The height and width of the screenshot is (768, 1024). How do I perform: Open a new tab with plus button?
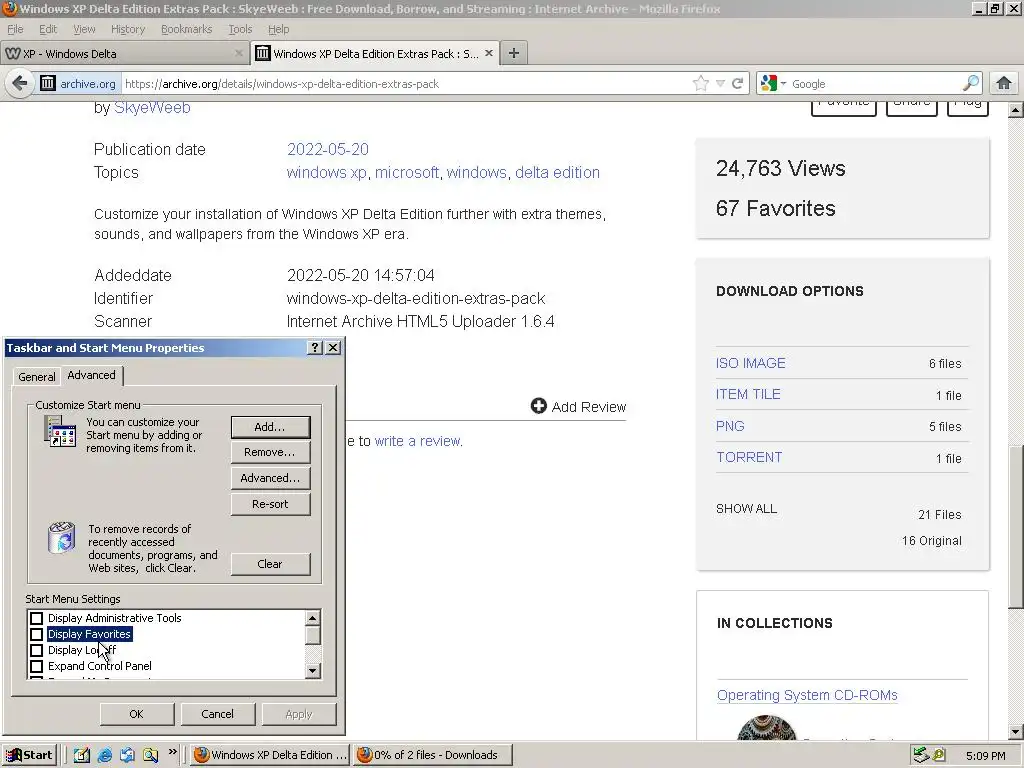click(x=514, y=53)
